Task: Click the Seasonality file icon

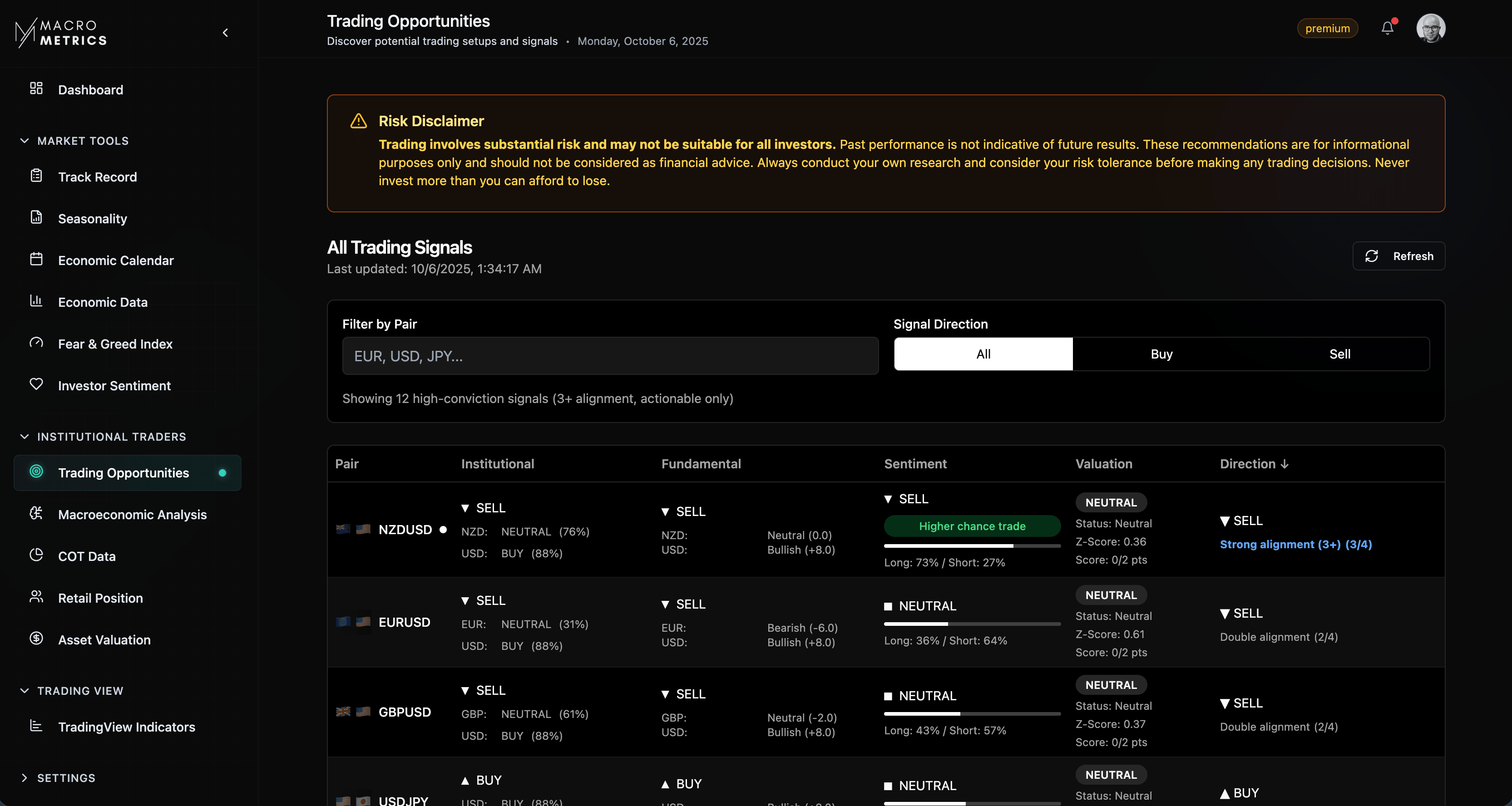Action: (36, 218)
